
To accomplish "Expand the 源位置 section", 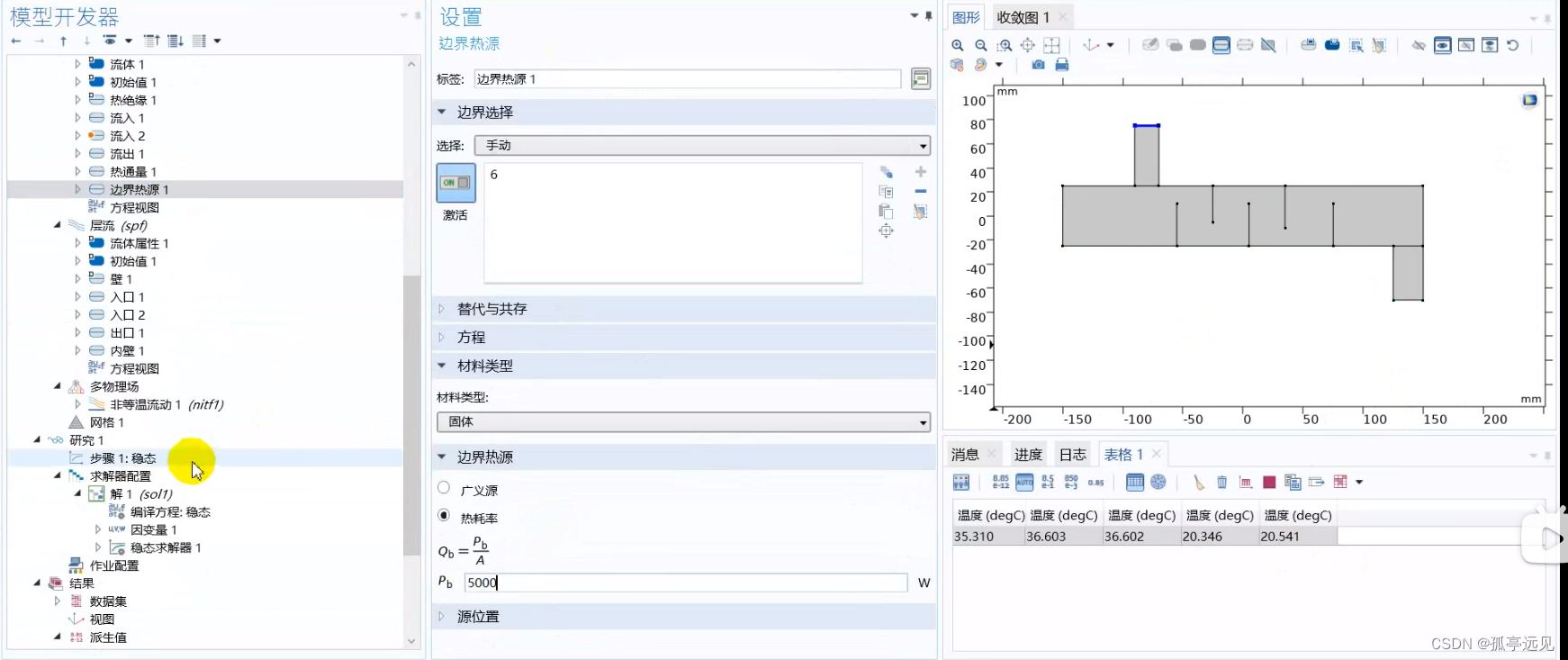I will 442,617.
